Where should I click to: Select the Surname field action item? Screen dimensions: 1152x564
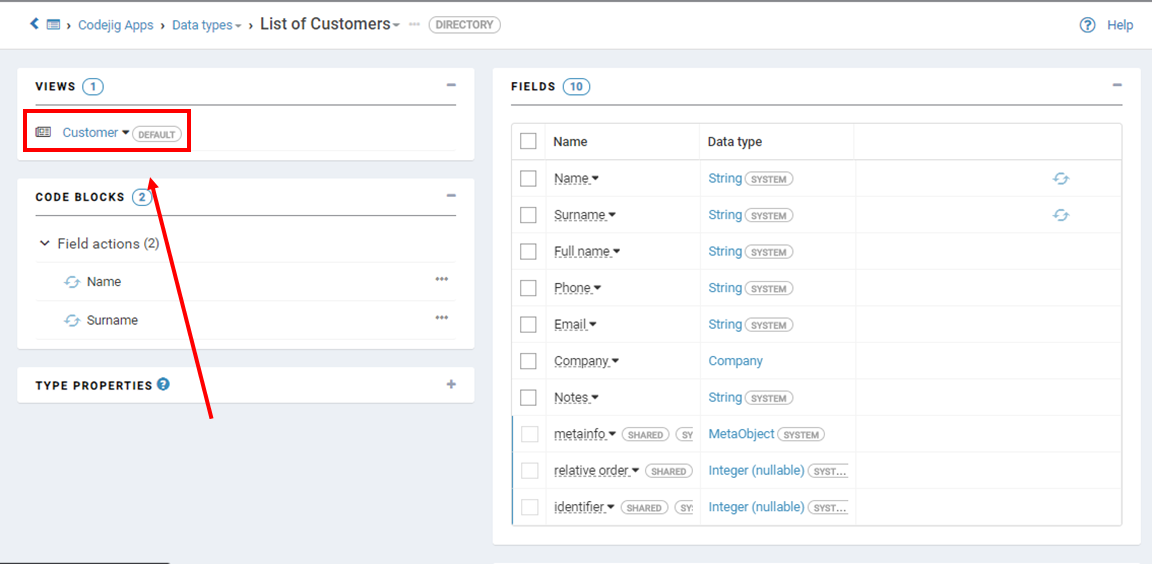(112, 320)
